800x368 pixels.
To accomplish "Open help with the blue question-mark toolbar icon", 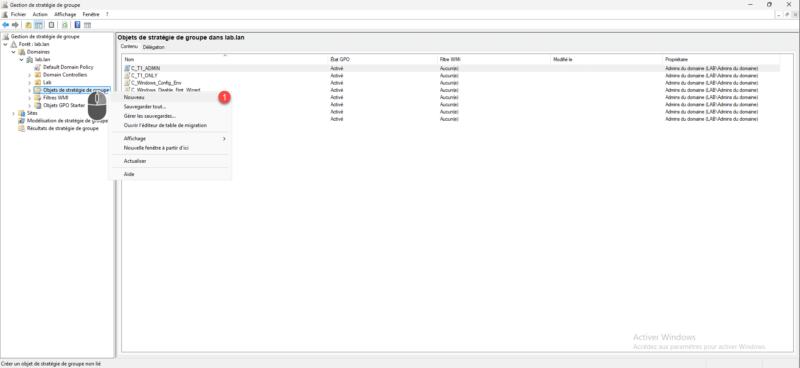I will click(78, 24).
